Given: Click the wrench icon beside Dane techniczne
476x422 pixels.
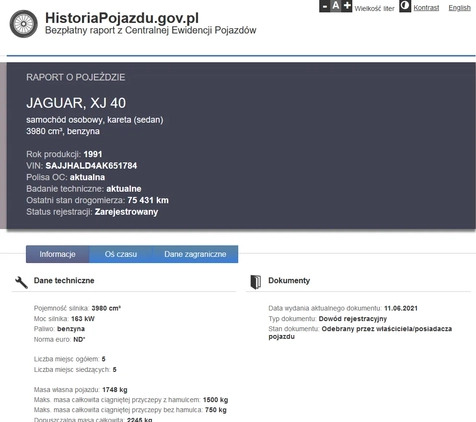Looking at the screenshot, I should pos(21,282).
